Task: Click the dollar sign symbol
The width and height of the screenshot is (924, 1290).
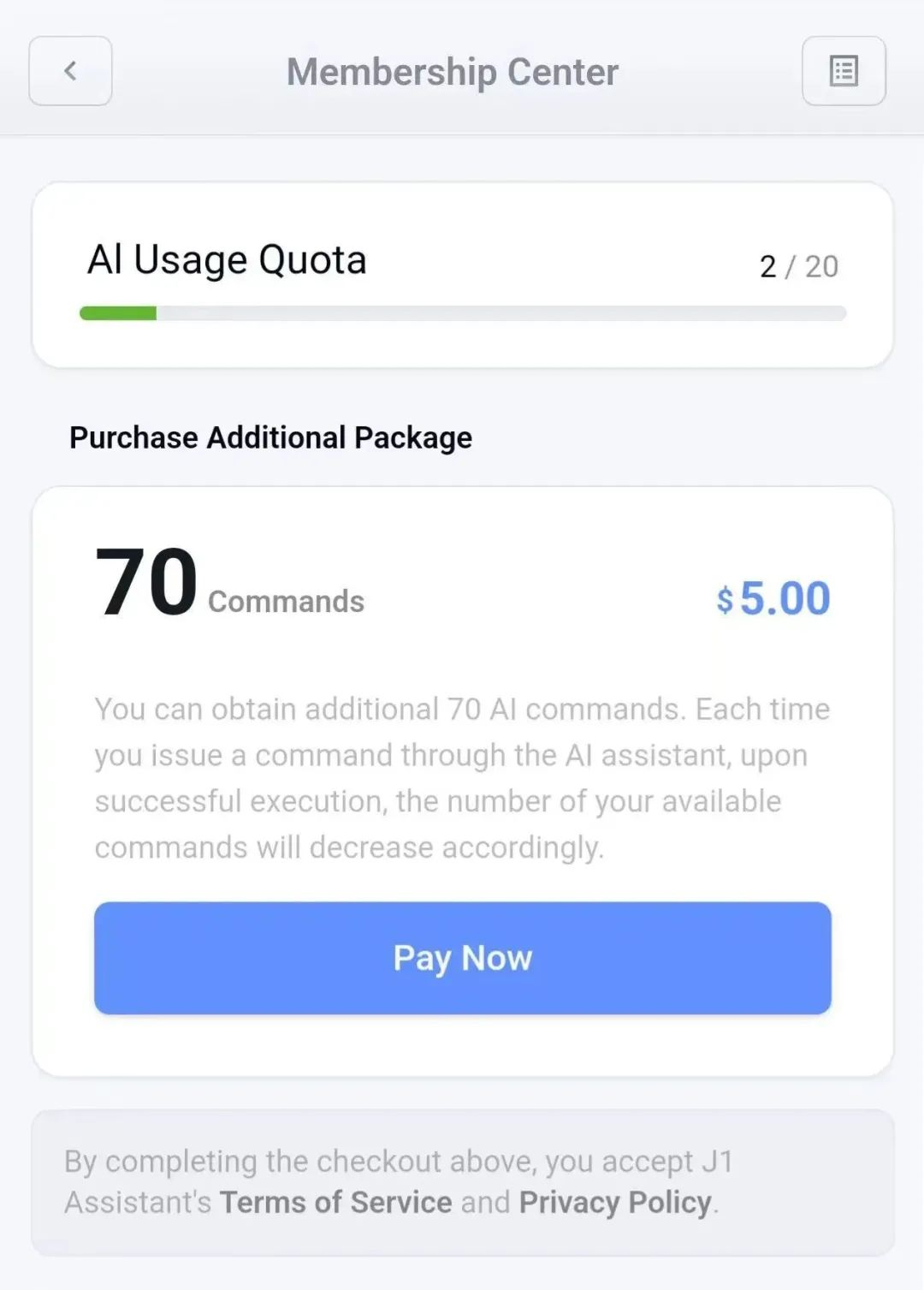Action: point(725,600)
